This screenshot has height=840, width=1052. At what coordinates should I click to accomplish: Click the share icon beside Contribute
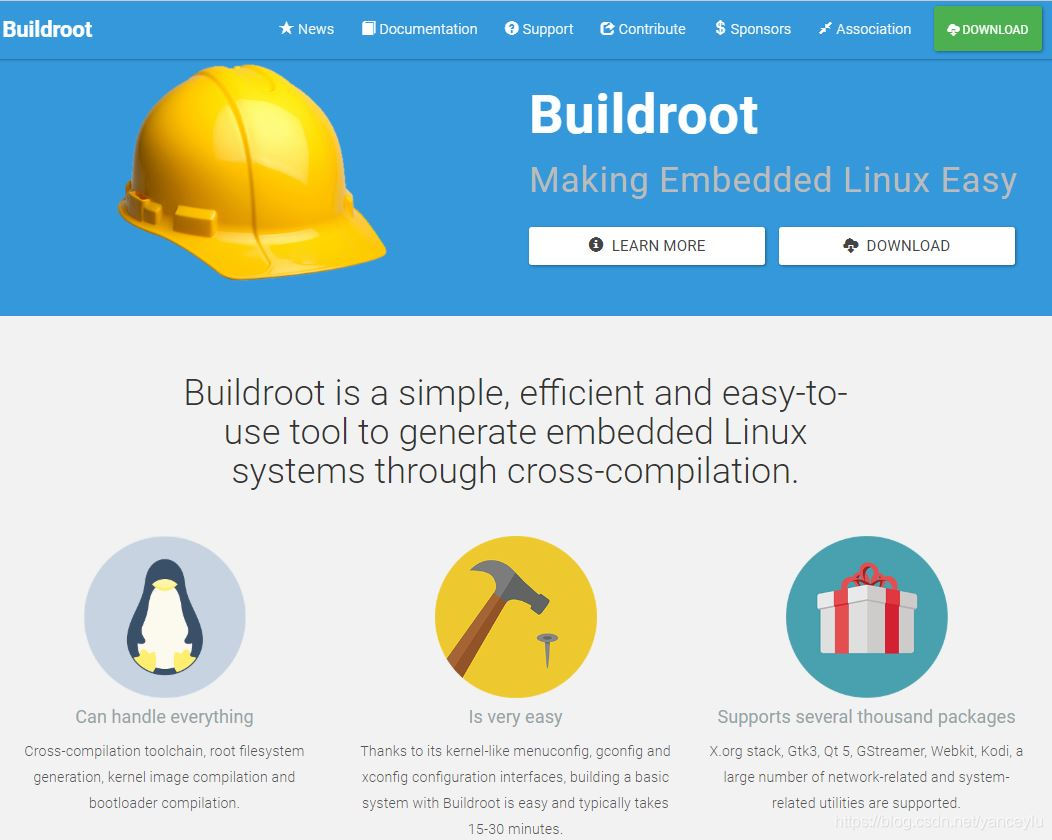(607, 28)
